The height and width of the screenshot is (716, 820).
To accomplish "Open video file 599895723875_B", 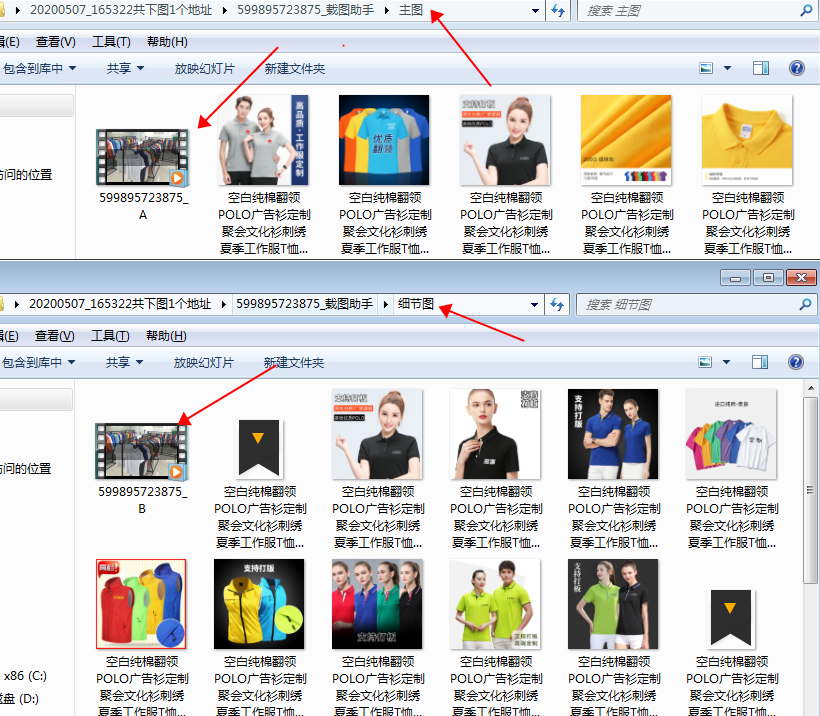I will pos(142,452).
